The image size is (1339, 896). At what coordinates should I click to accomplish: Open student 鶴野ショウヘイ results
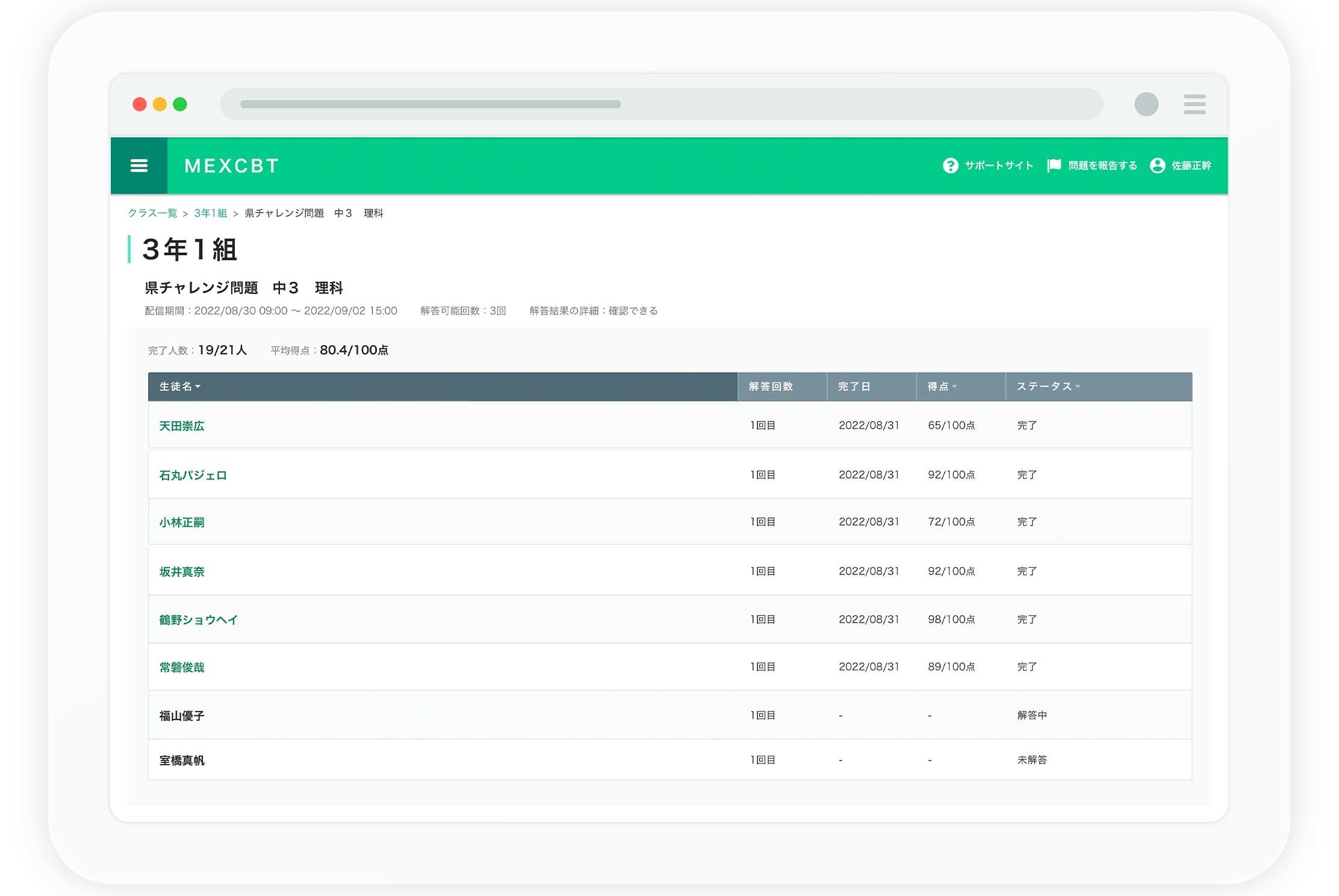click(199, 620)
